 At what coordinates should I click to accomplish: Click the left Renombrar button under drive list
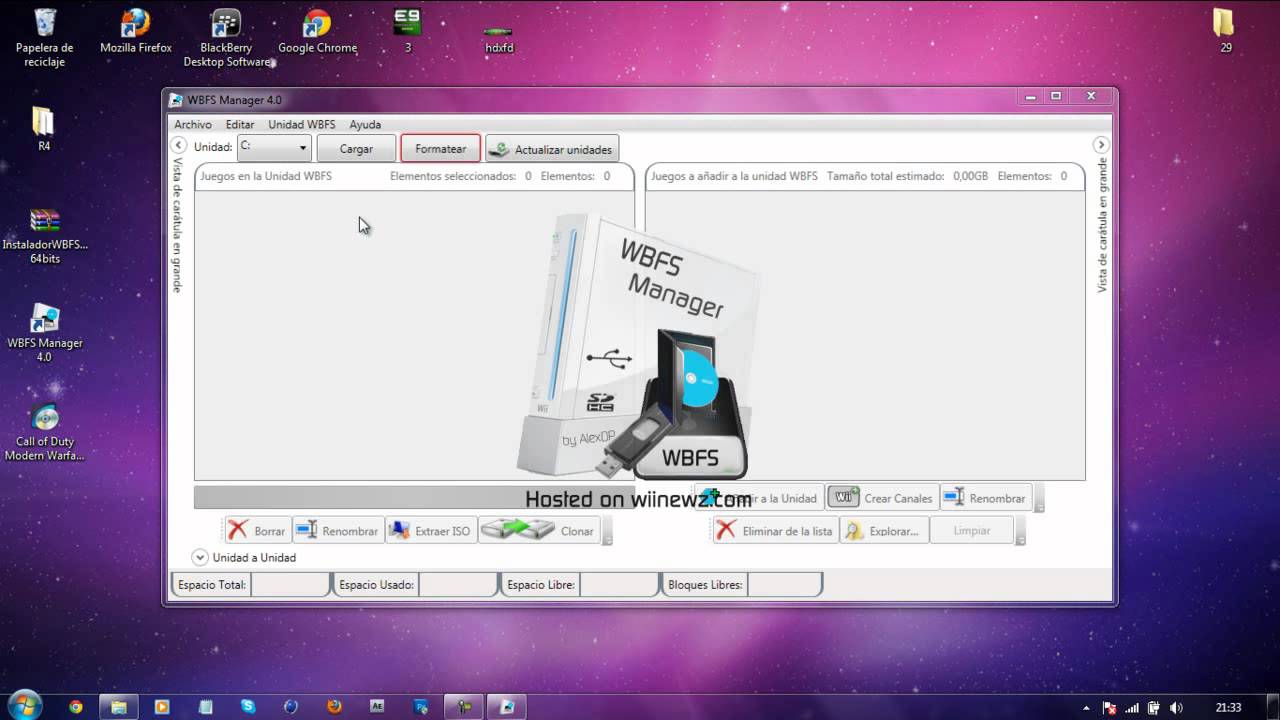point(338,531)
